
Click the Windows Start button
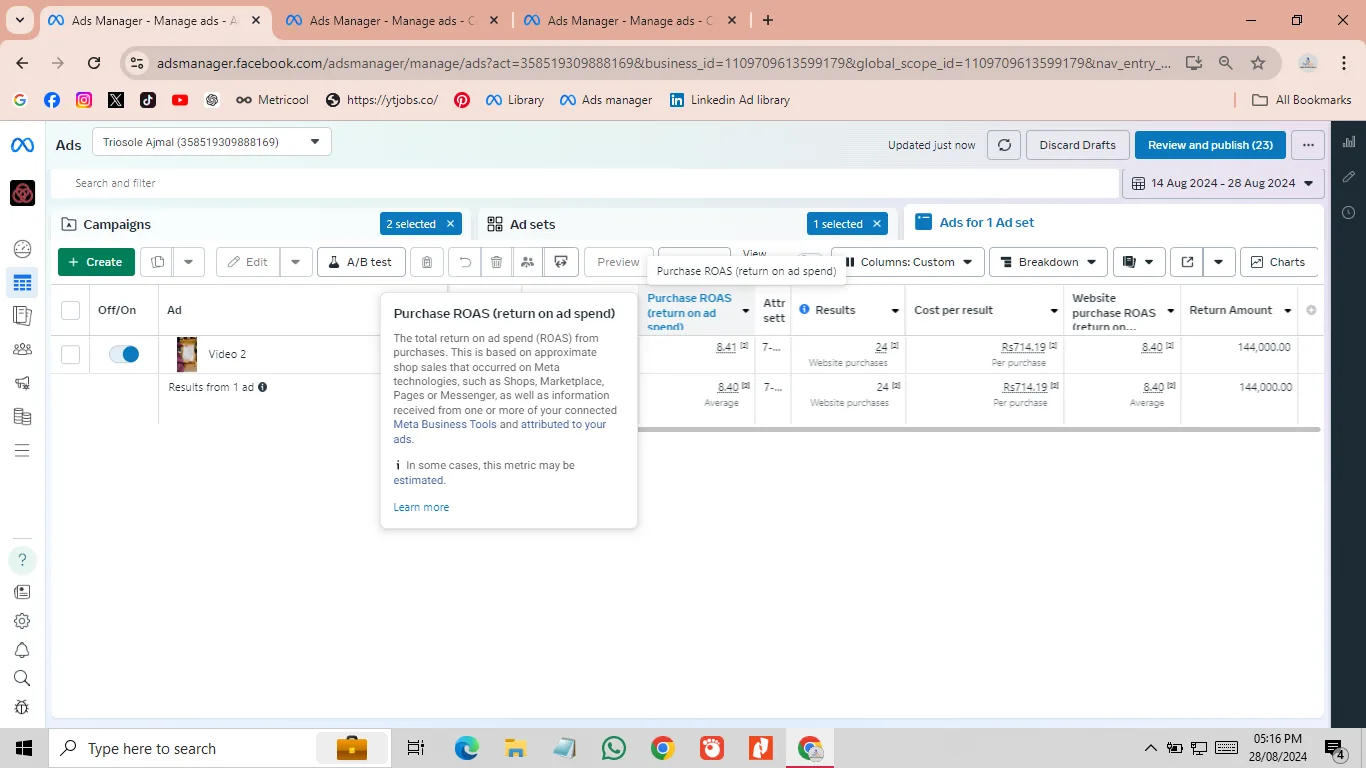pos(24,748)
